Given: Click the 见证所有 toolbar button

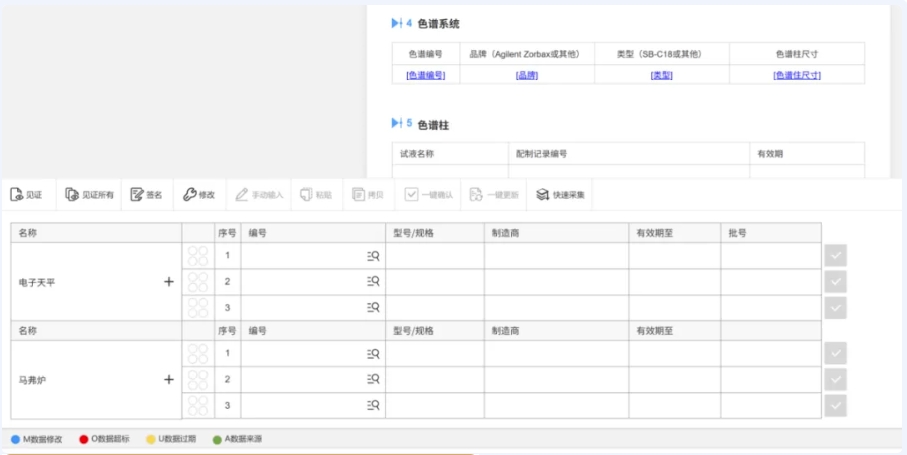Looking at the screenshot, I should (89, 195).
